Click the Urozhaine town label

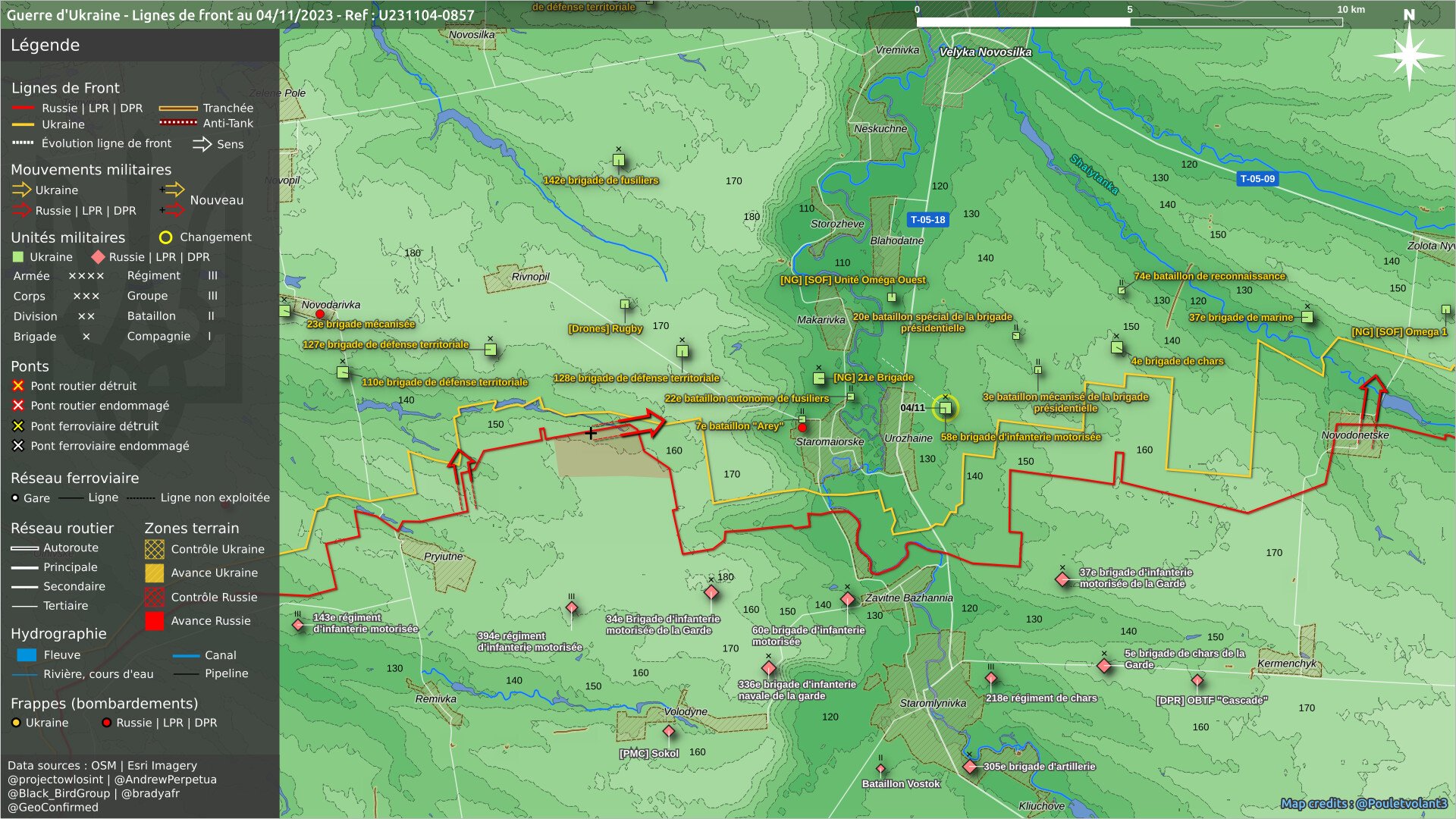coord(908,438)
